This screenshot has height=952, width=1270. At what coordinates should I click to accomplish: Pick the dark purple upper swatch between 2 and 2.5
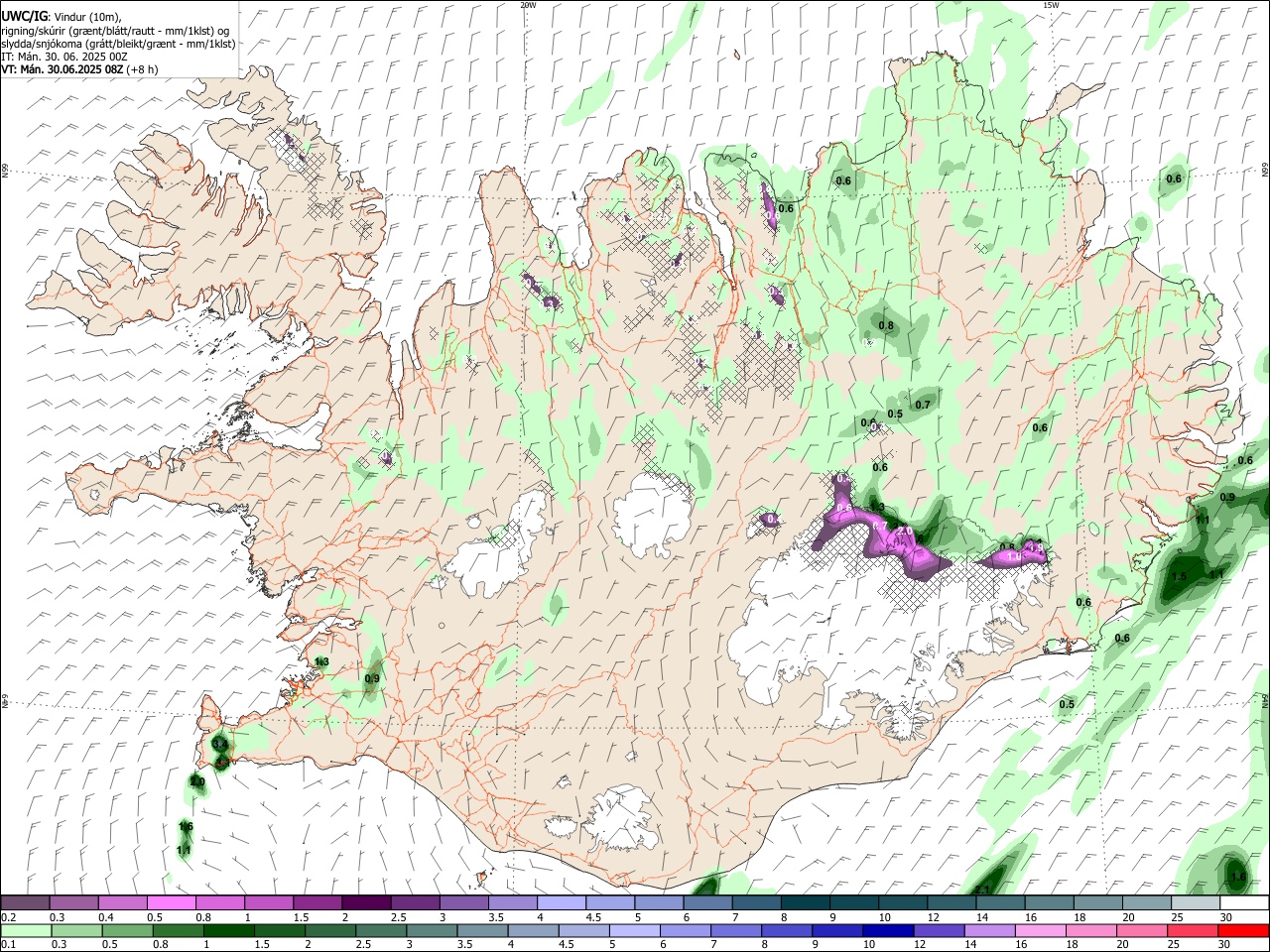click(365, 903)
